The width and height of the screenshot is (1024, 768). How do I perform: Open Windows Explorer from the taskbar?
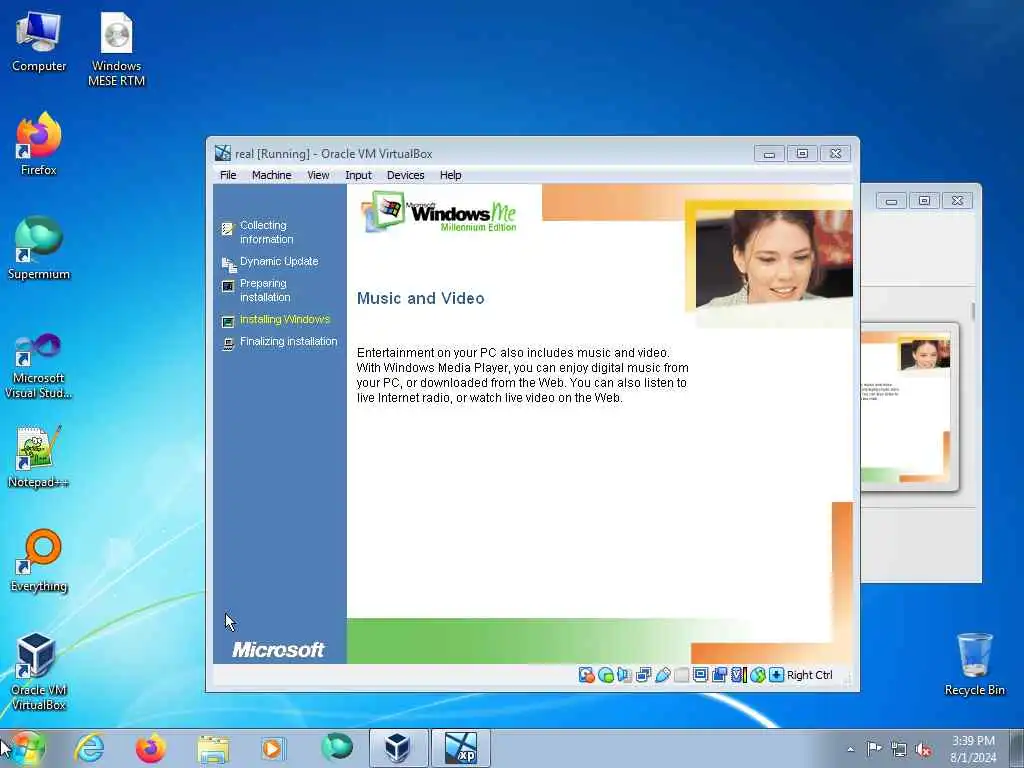coord(213,748)
